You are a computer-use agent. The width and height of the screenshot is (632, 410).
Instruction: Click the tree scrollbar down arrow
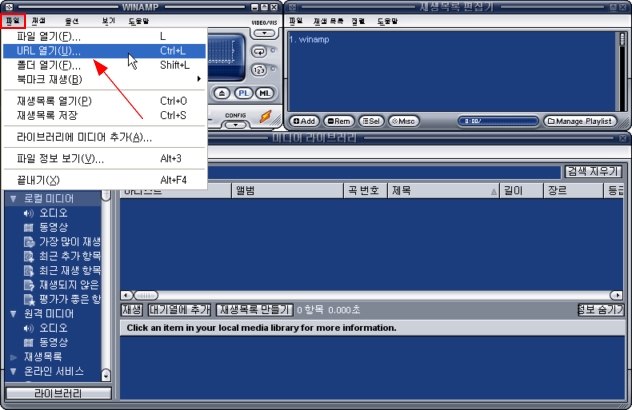pos(106,375)
